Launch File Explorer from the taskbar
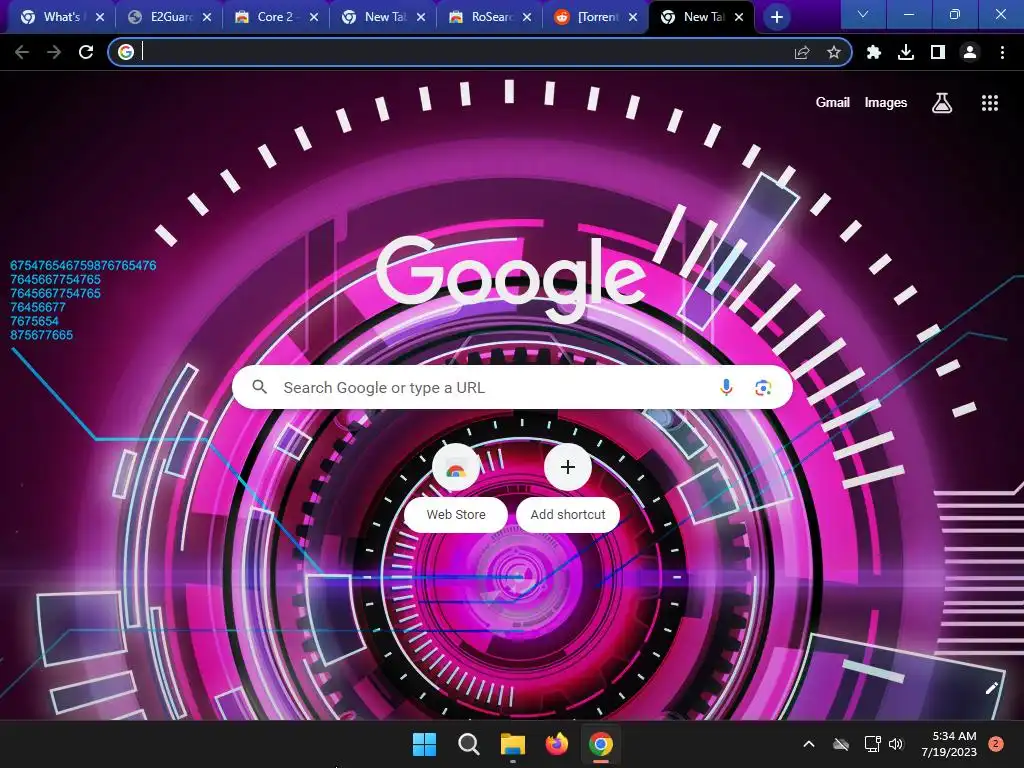Image resolution: width=1024 pixels, height=768 pixels. pos(513,744)
